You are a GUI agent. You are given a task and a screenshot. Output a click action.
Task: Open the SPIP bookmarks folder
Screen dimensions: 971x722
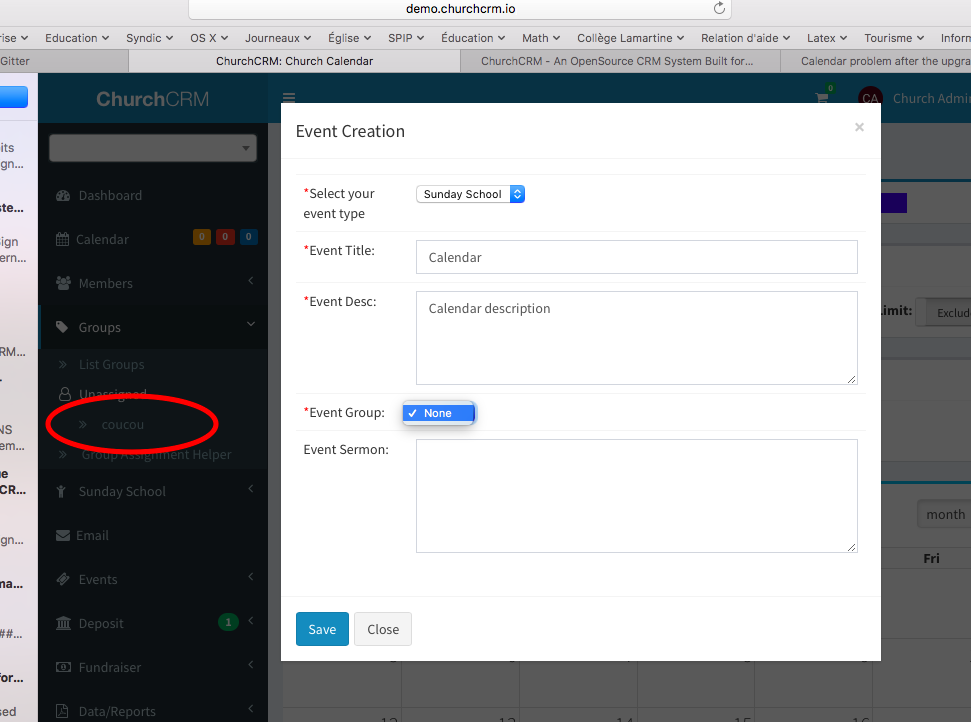click(x=406, y=38)
